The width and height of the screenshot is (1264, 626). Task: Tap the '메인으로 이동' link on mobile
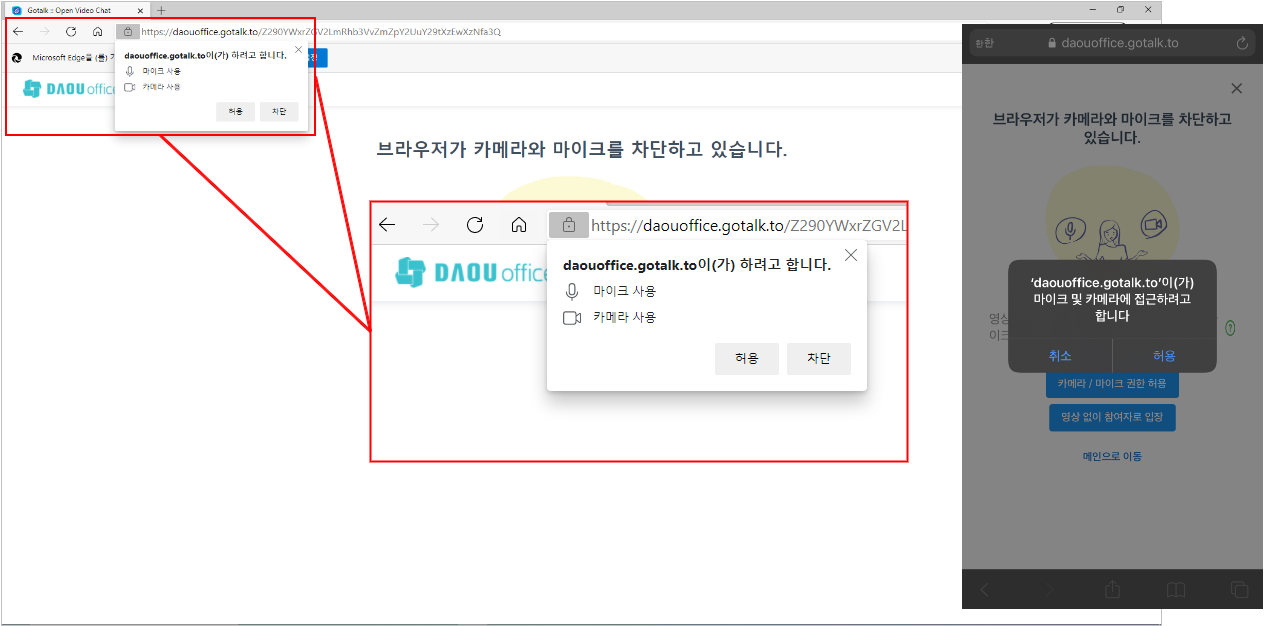pyautogui.click(x=1112, y=456)
